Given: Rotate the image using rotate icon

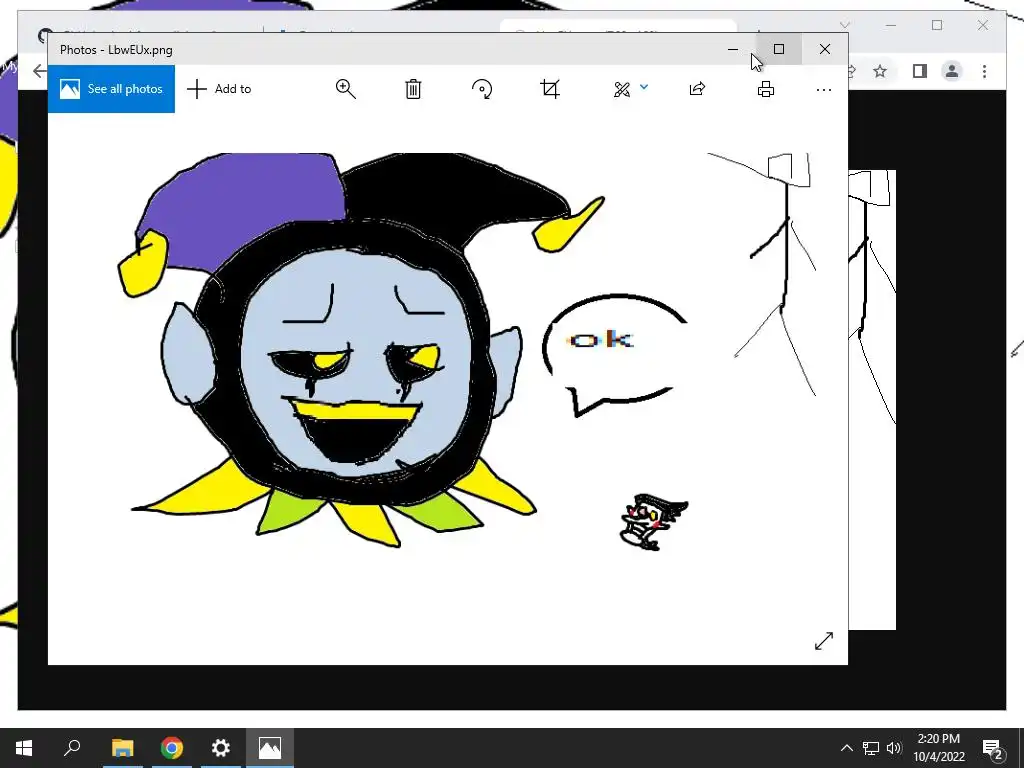Looking at the screenshot, I should click(x=482, y=89).
